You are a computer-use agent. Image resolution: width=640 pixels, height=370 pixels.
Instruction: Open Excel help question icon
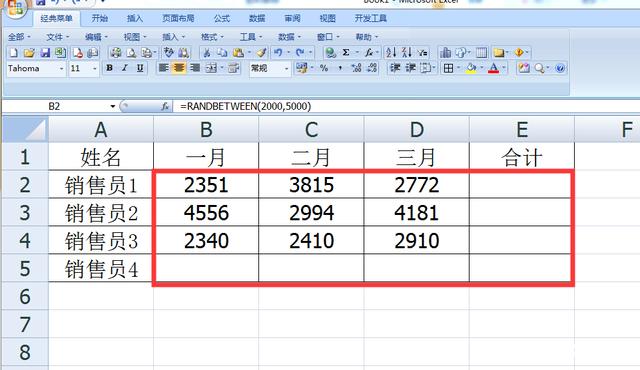[560, 68]
